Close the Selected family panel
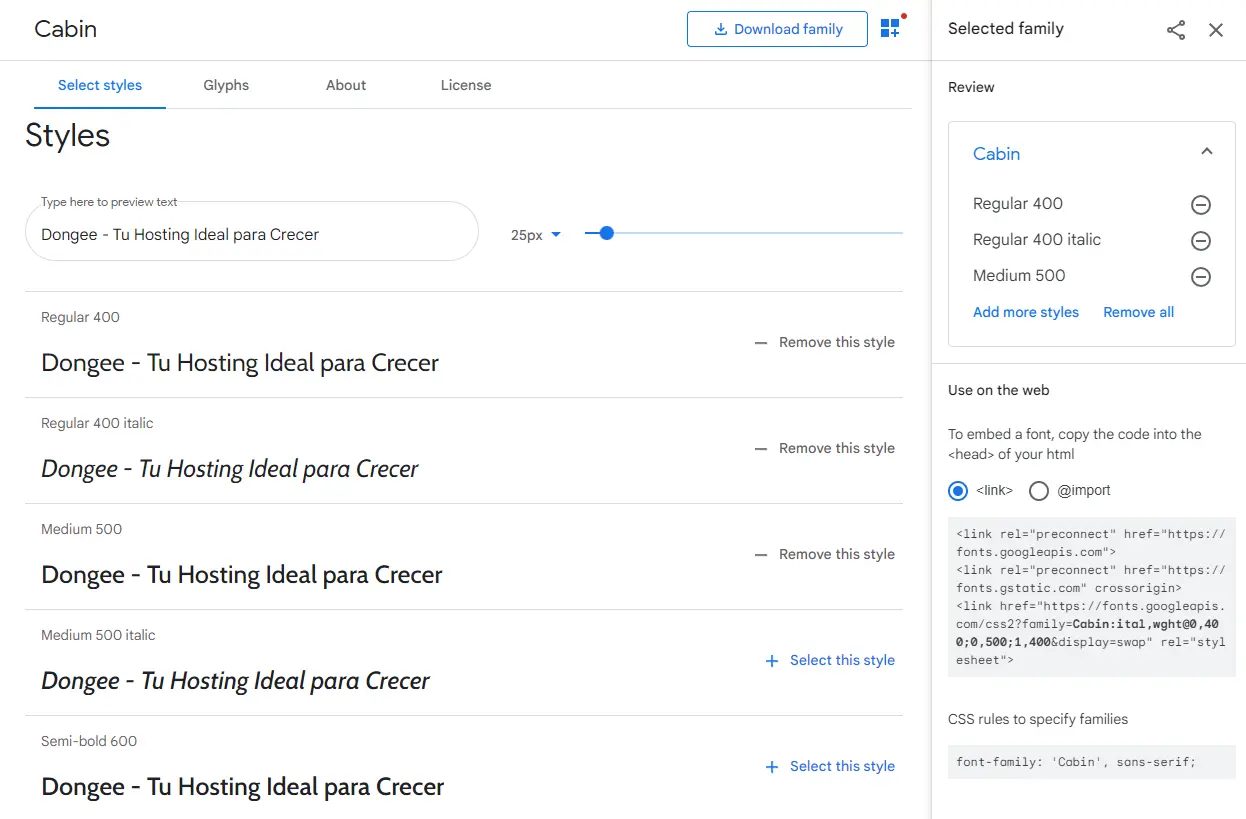This screenshot has height=819, width=1246. (x=1216, y=30)
